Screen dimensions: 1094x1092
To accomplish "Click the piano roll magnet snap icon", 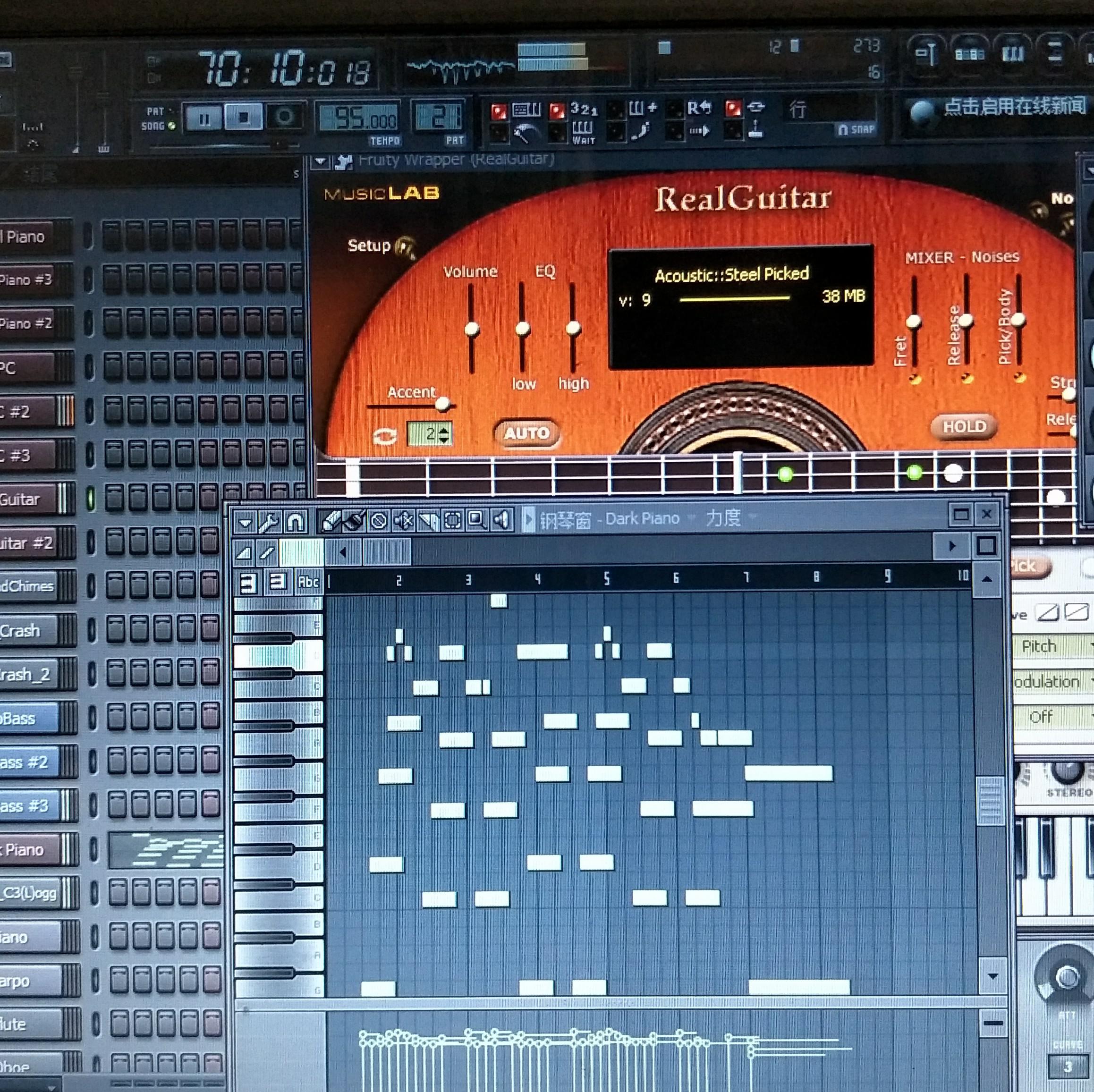I will 295,521.
